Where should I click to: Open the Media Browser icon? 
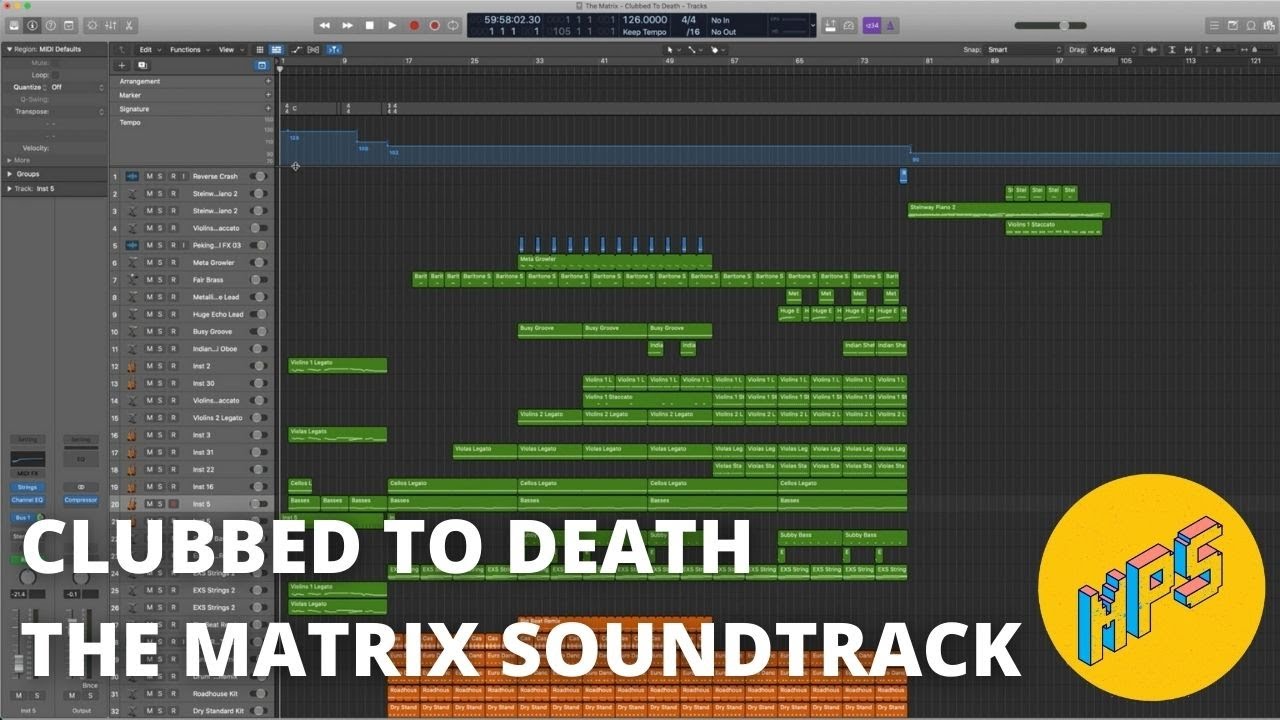click(1268, 25)
